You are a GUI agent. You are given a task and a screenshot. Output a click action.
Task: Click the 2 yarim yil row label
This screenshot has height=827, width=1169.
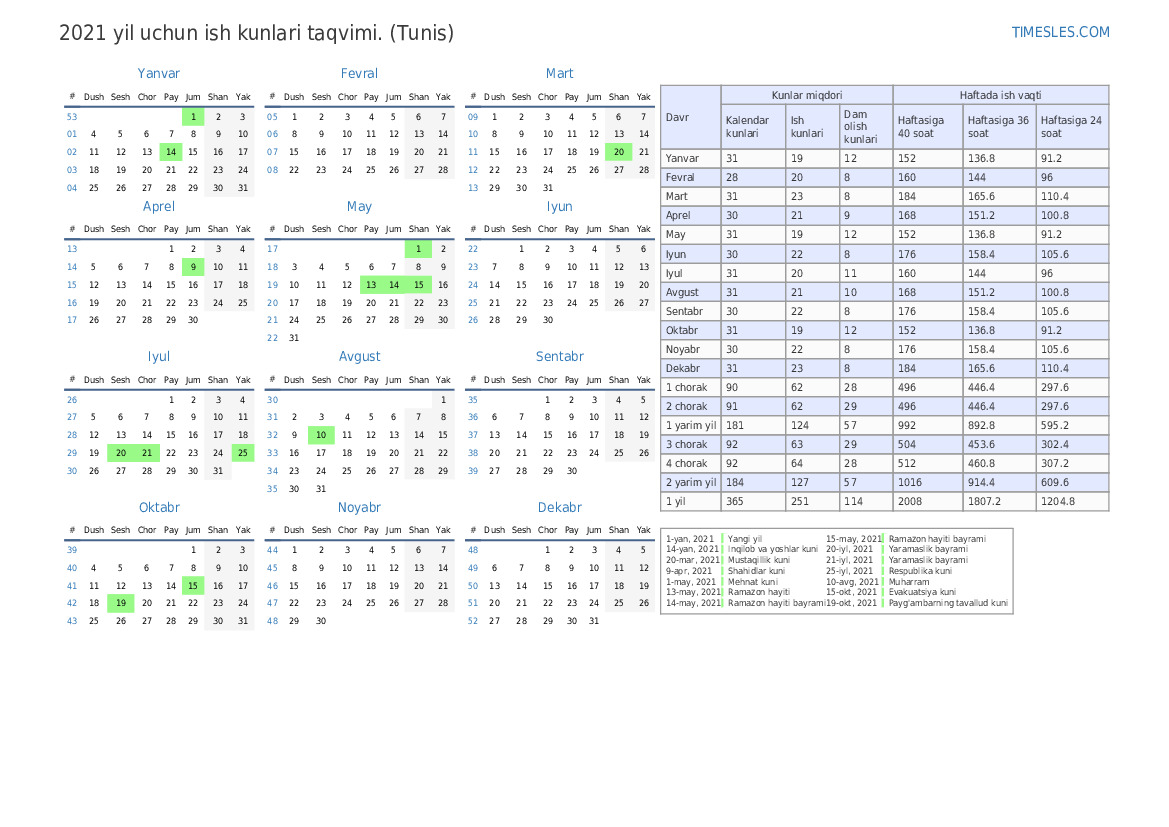[690, 482]
